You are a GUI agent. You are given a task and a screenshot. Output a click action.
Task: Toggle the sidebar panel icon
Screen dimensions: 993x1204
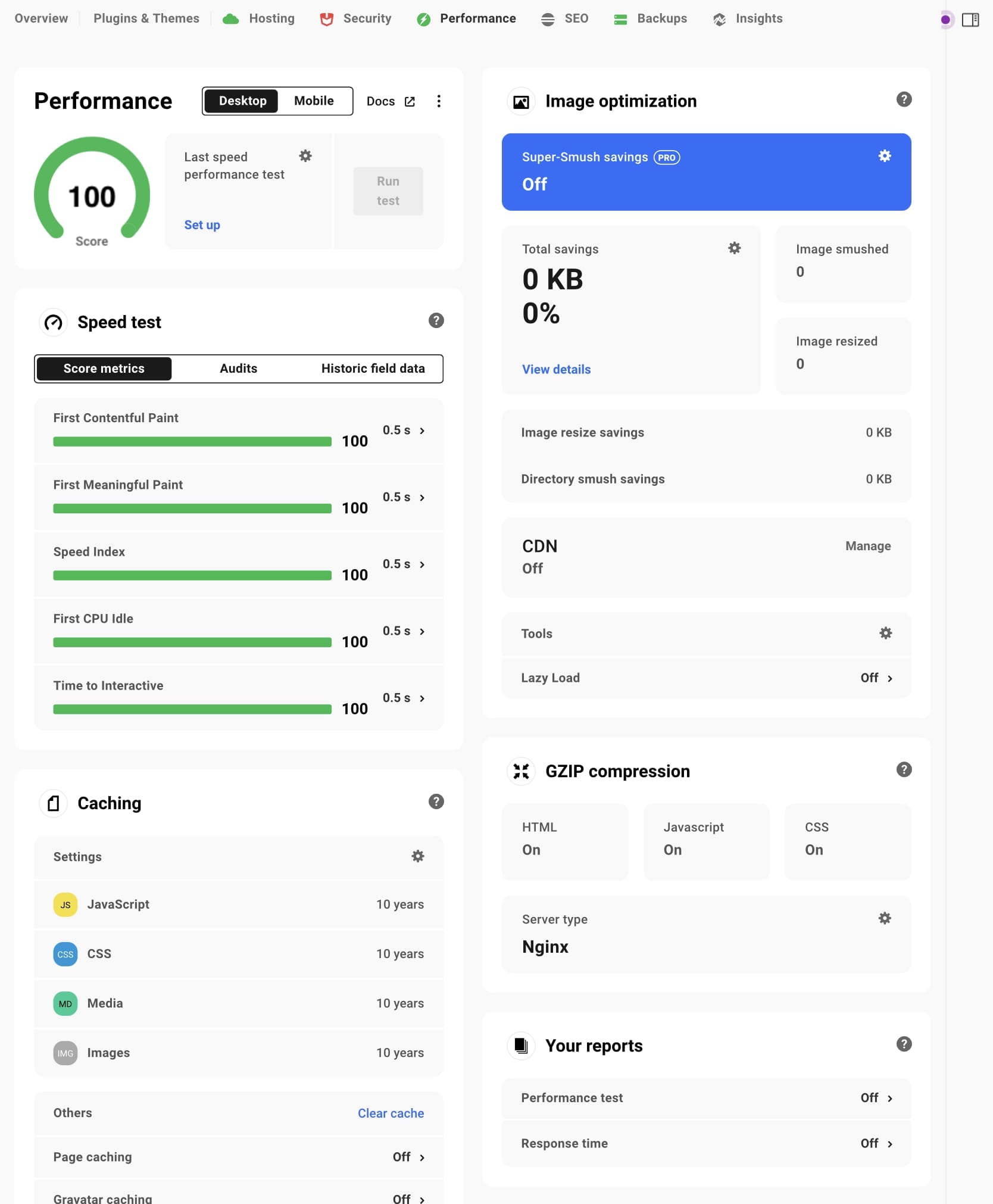(970, 20)
